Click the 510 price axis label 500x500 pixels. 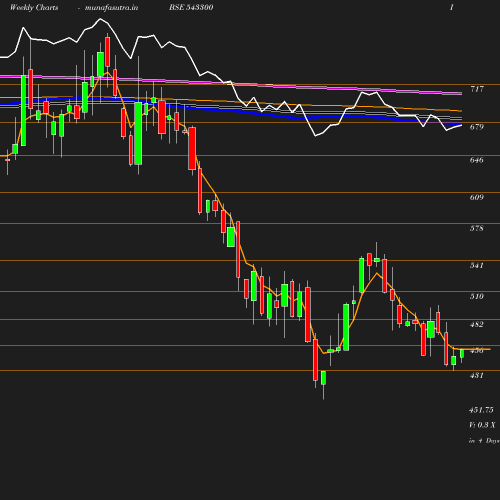tap(477, 296)
